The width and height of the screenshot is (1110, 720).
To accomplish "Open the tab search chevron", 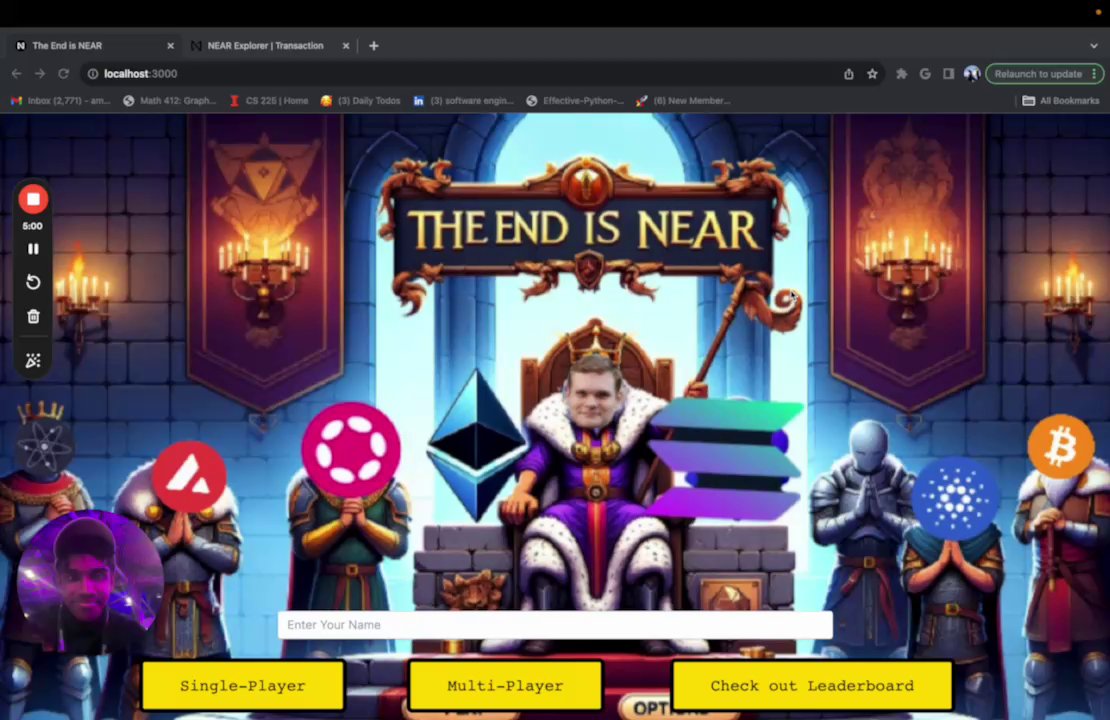I will (1094, 45).
